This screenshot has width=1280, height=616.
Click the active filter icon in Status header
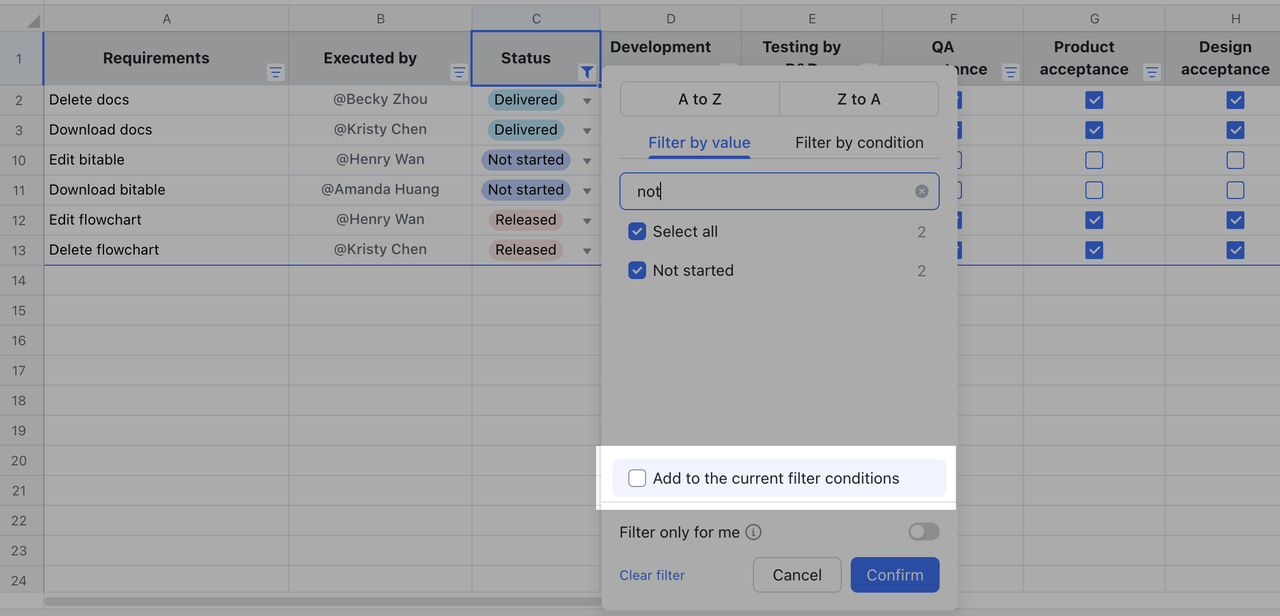pyautogui.click(x=587, y=72)
